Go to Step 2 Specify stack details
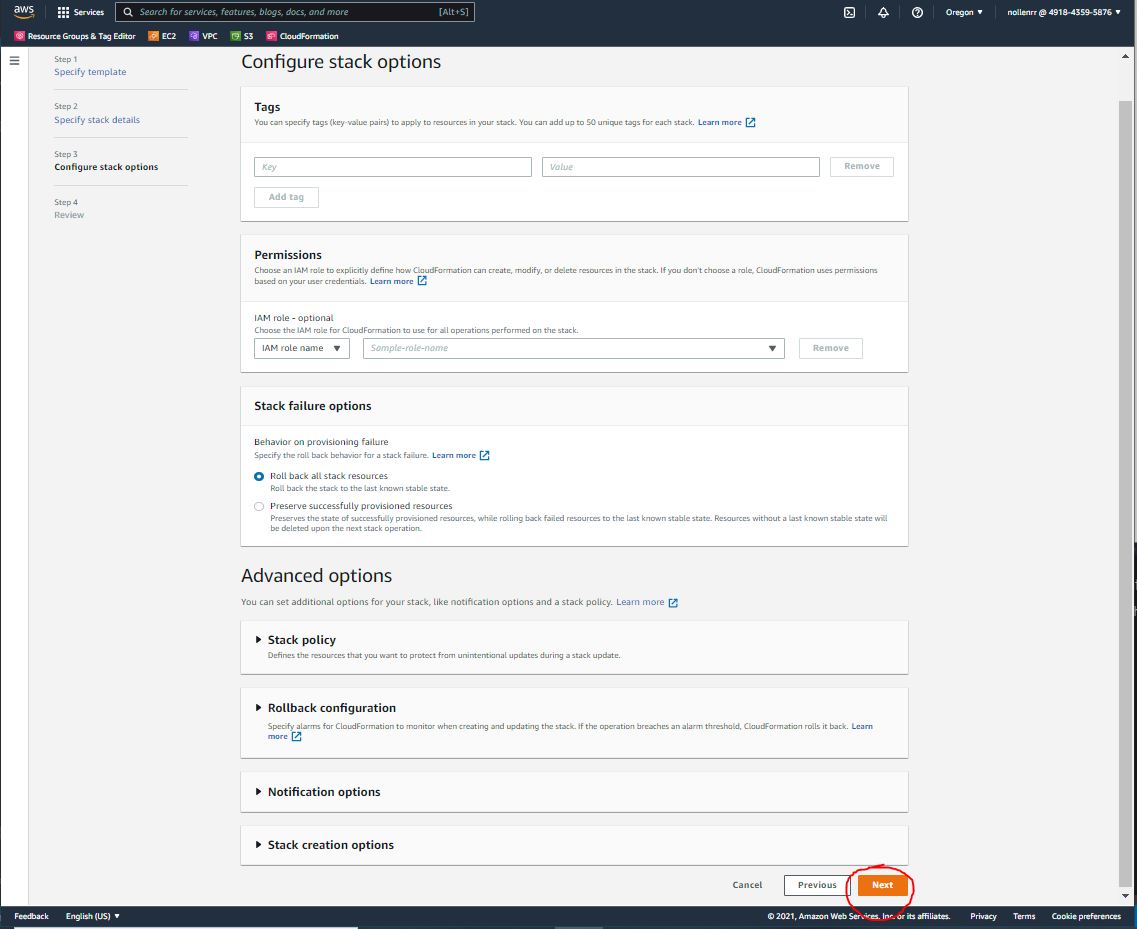This screenshot has height=929, width=1137. pyautogui.click(x=97, y=120)
